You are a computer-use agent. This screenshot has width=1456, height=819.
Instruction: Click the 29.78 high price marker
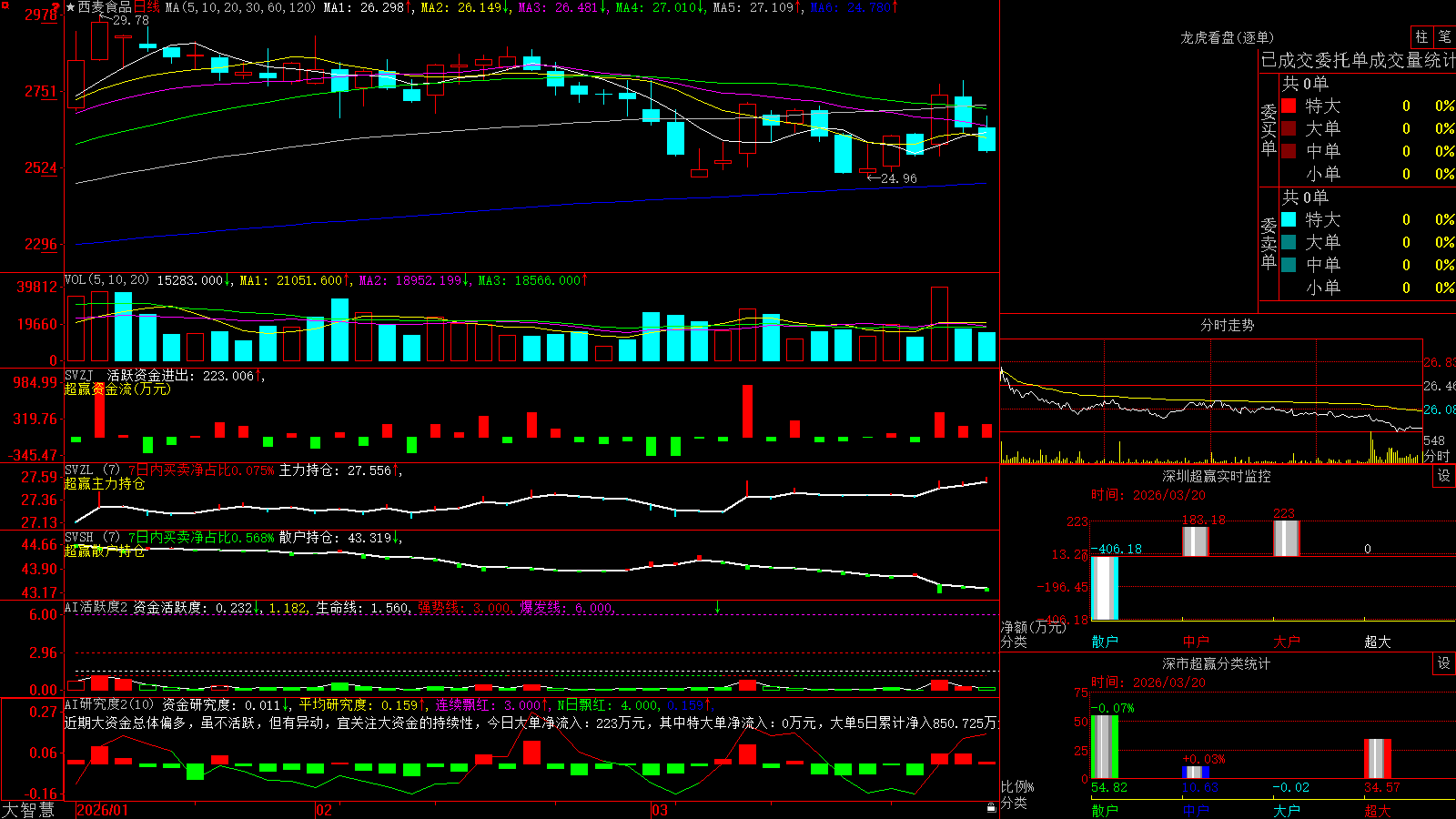pyautogui.click(x=130, y=20)
